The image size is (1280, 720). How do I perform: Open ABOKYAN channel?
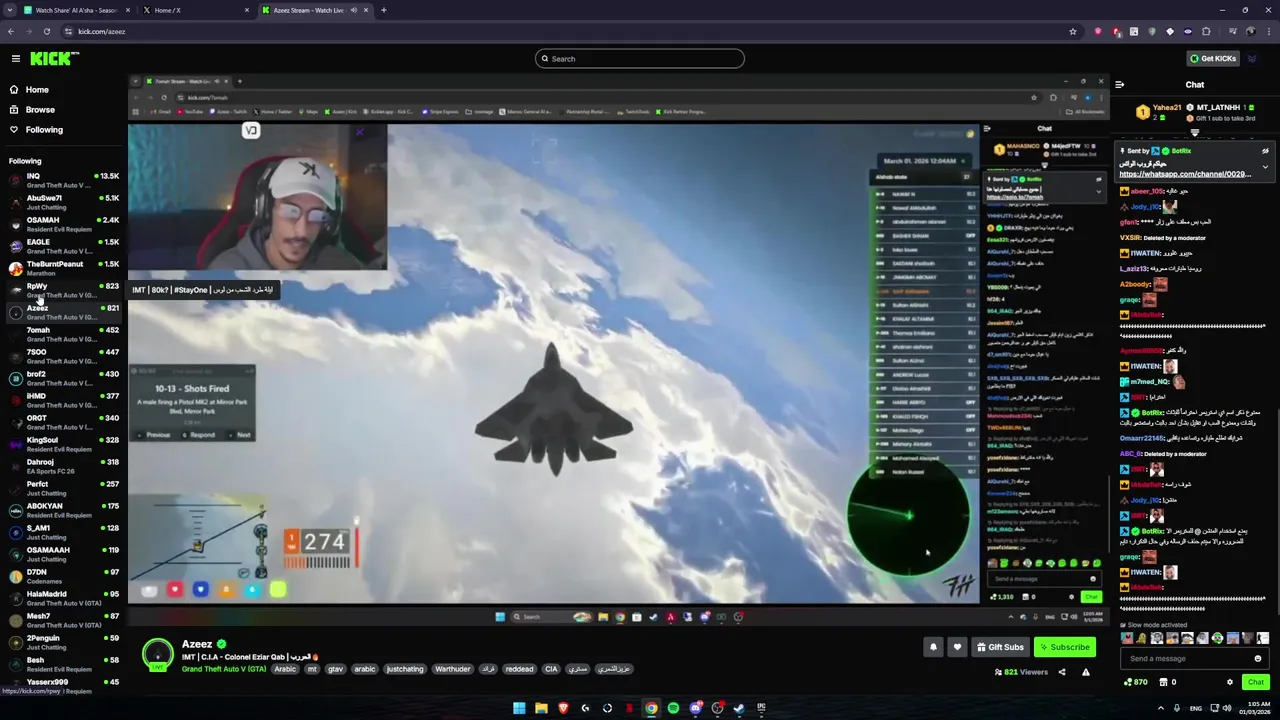[x=64, y=510]
